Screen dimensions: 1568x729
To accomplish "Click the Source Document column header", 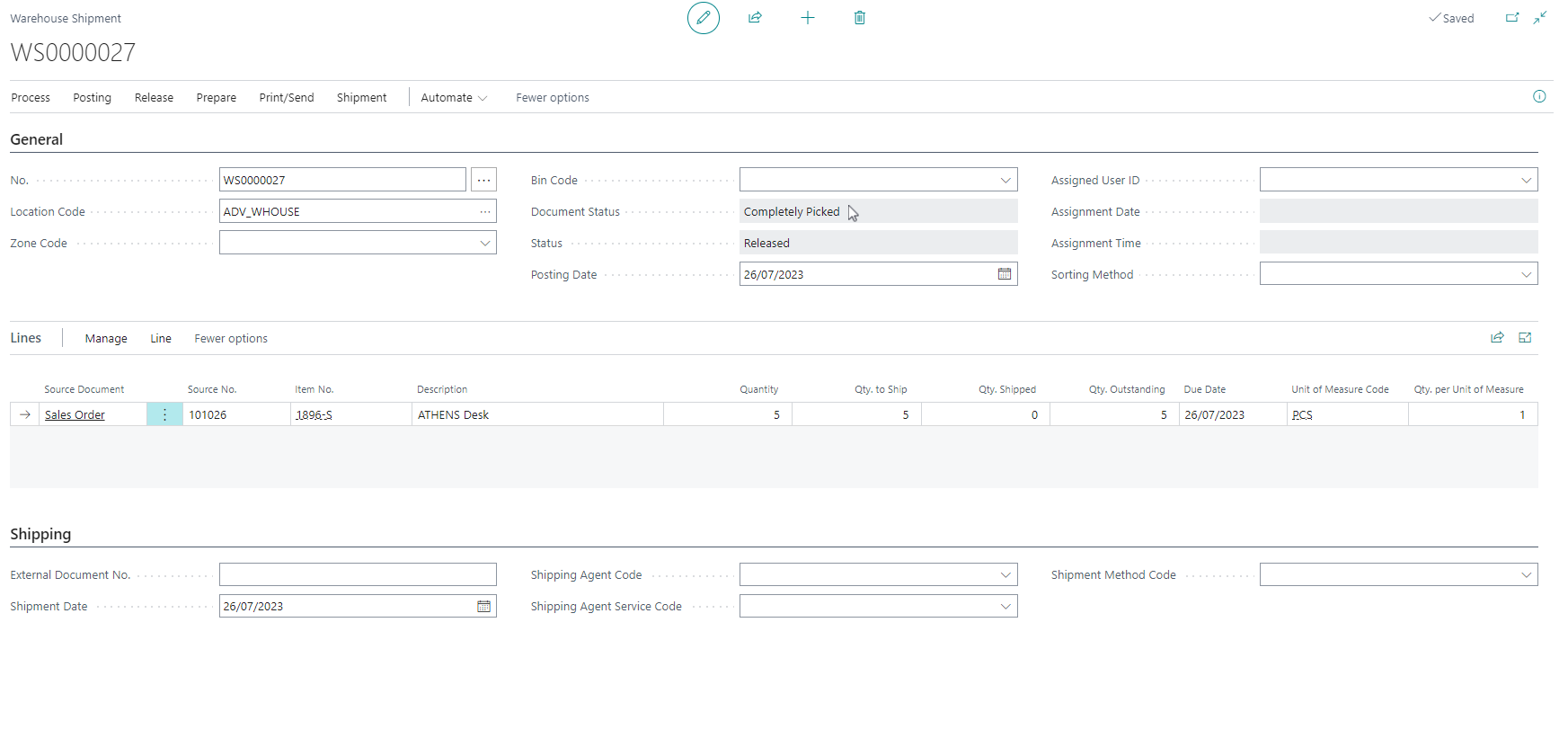I will 84,389.
